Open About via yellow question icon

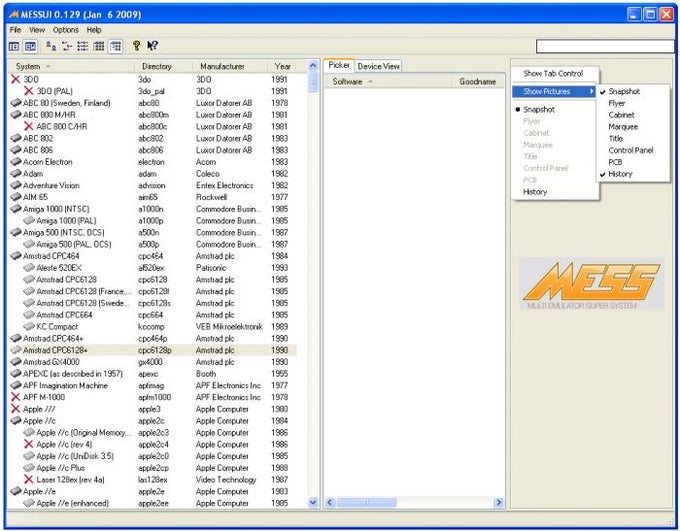click(x=136, y=46)
